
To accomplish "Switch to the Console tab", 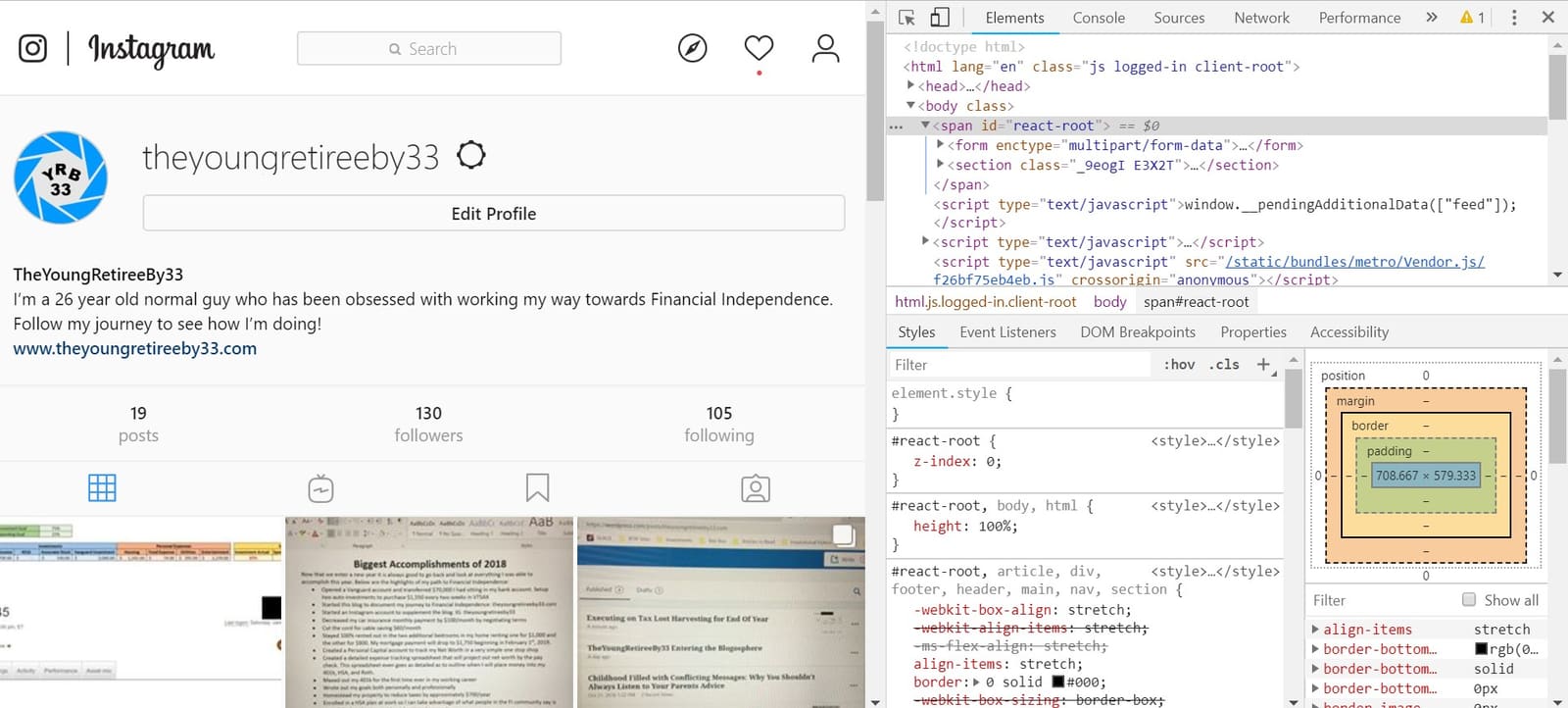I will (1099, 18).
